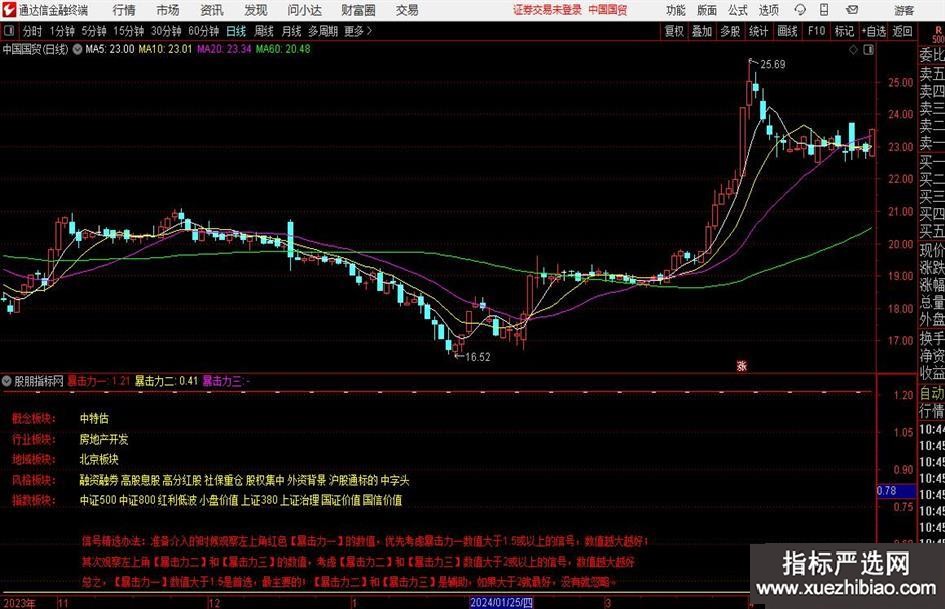
Task: Add stock with the +自选 button
Action: point(873,31)
